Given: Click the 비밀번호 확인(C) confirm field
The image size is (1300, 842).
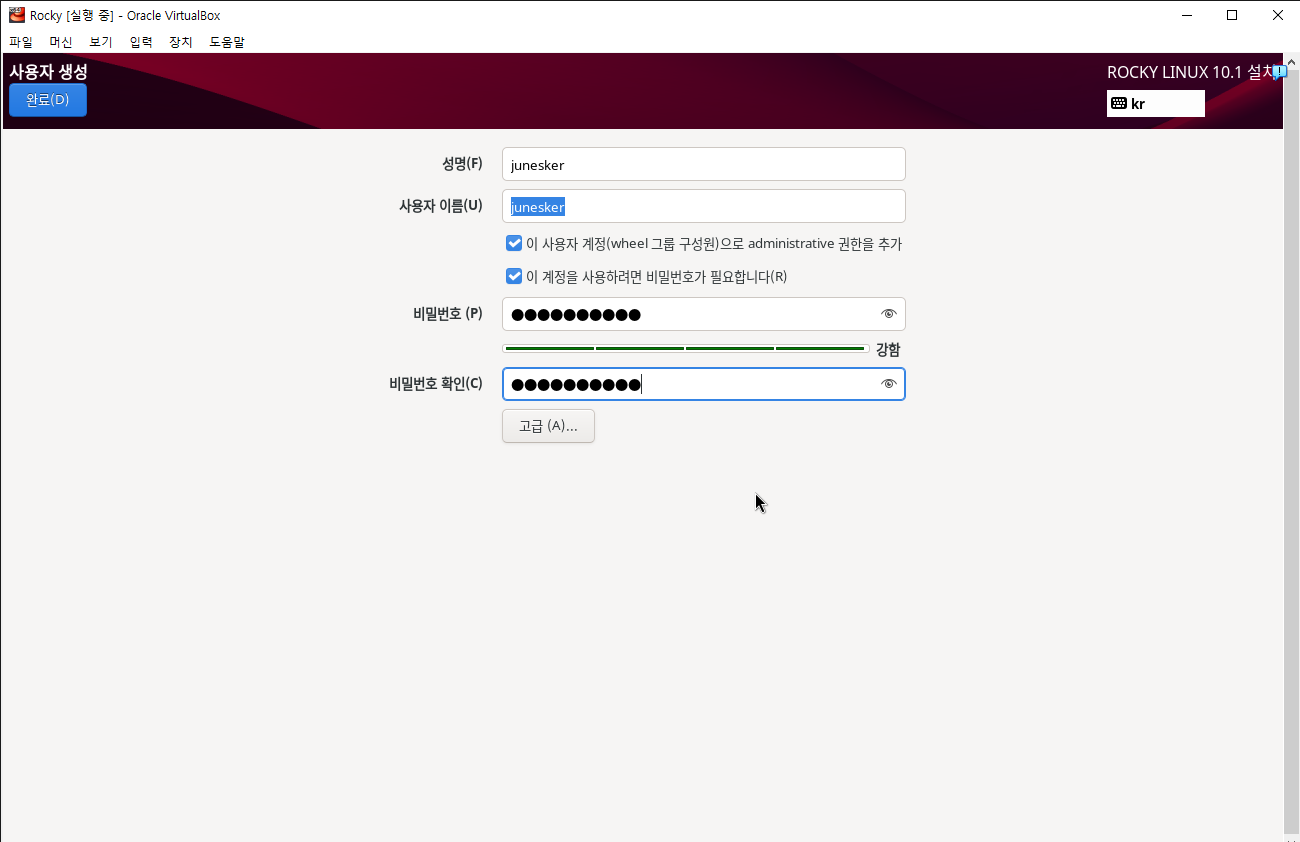Looking at the screenshot, I should 704,384.
